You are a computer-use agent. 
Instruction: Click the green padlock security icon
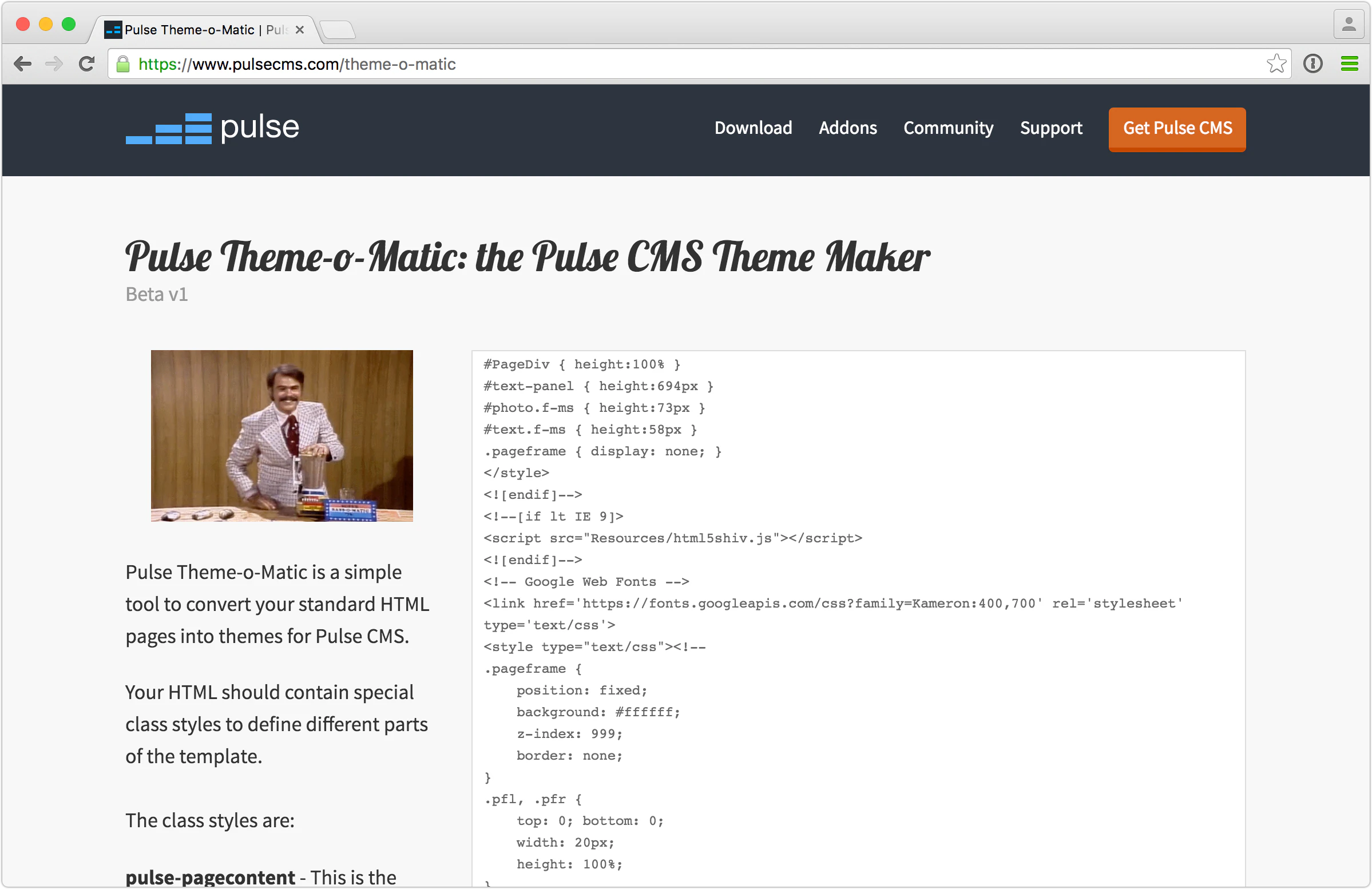pos(123,64)
